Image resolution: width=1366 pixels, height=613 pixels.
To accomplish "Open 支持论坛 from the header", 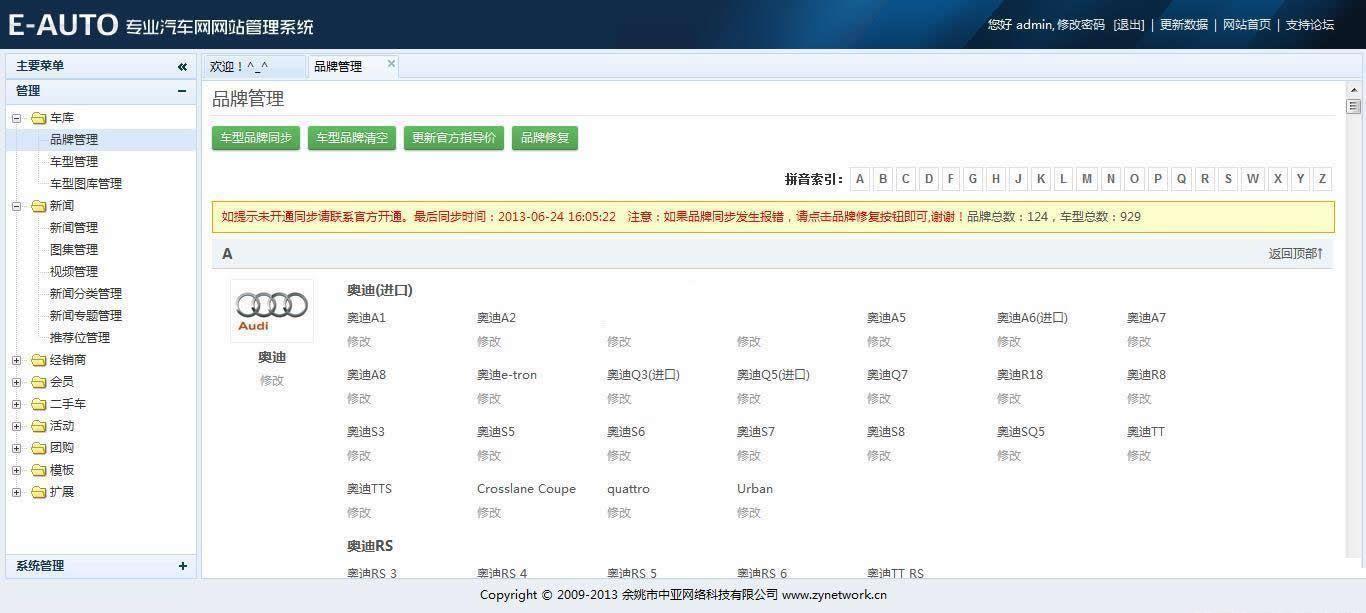I will coord(1310,25).
